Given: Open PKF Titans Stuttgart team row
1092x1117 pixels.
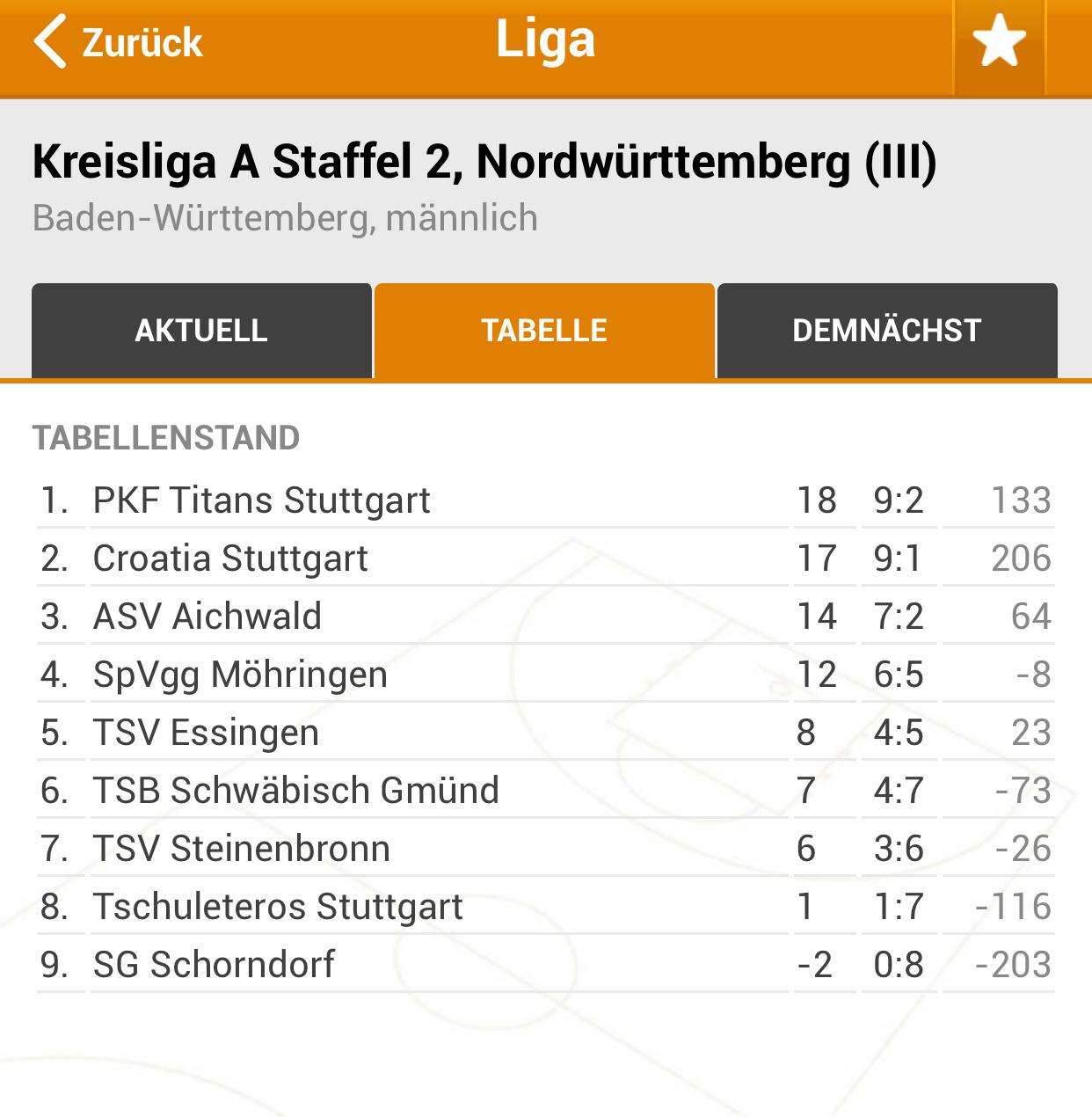Looking at the screenshot, I should click(545, 500).
